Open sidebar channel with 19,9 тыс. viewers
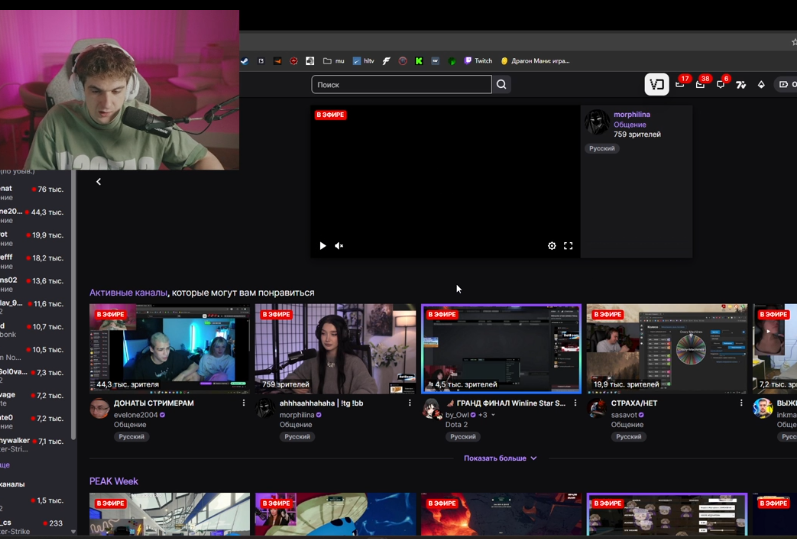The height and width of the screenshot is (539, 797). (x=33, y=238)
